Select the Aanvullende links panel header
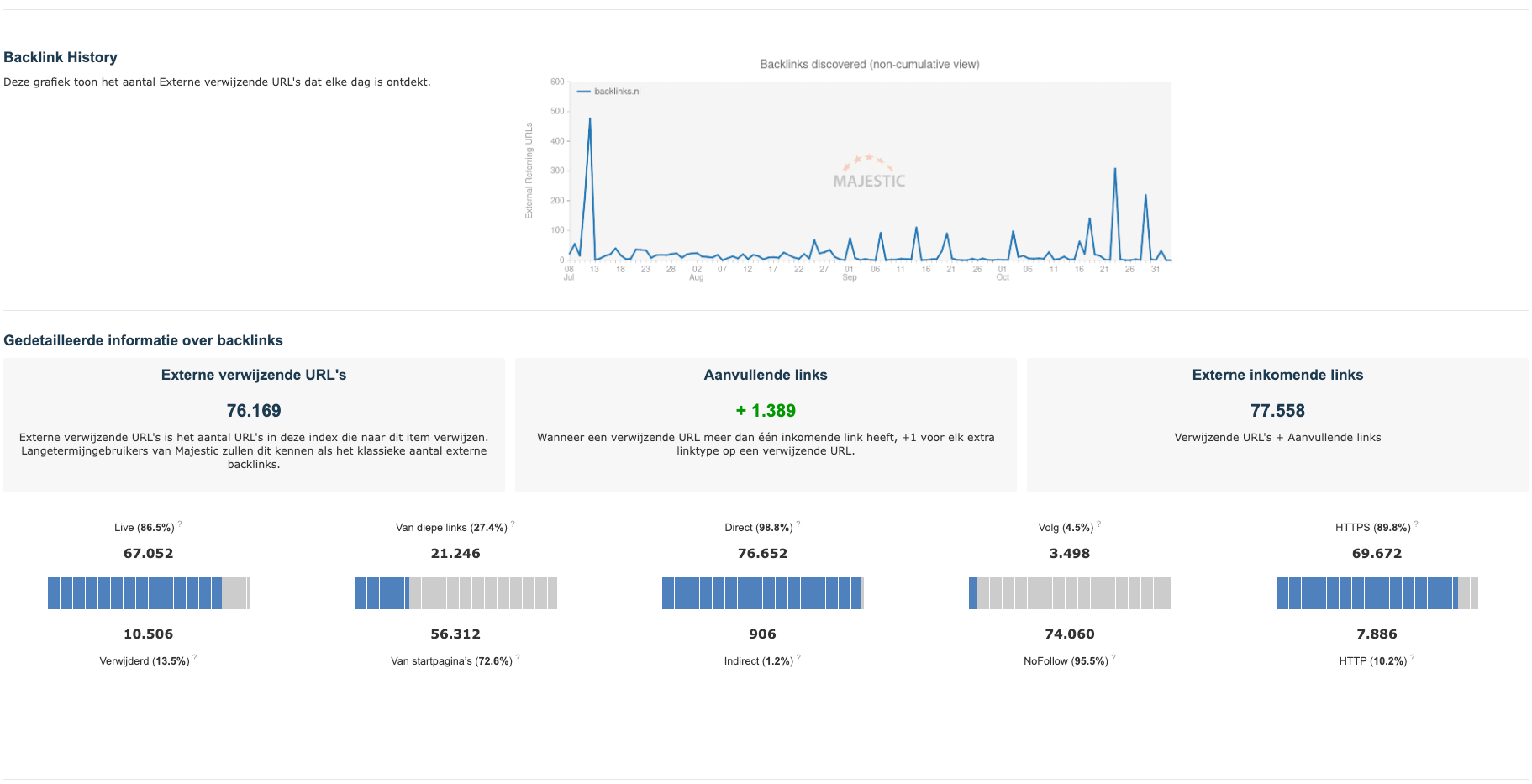The width and height of the screenshot is (1532, 784). click(765, 375)
